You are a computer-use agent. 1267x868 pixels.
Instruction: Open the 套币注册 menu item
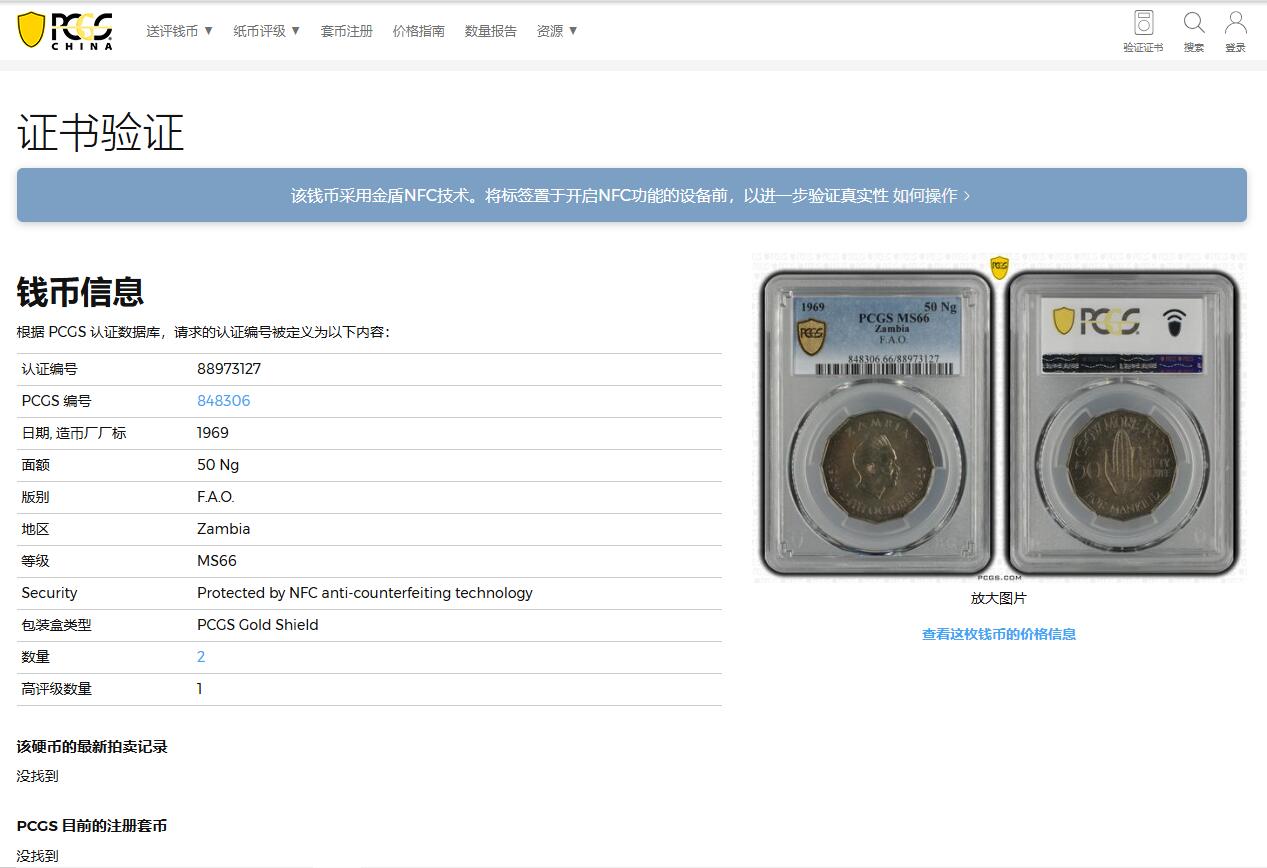[x=346, y=31]
